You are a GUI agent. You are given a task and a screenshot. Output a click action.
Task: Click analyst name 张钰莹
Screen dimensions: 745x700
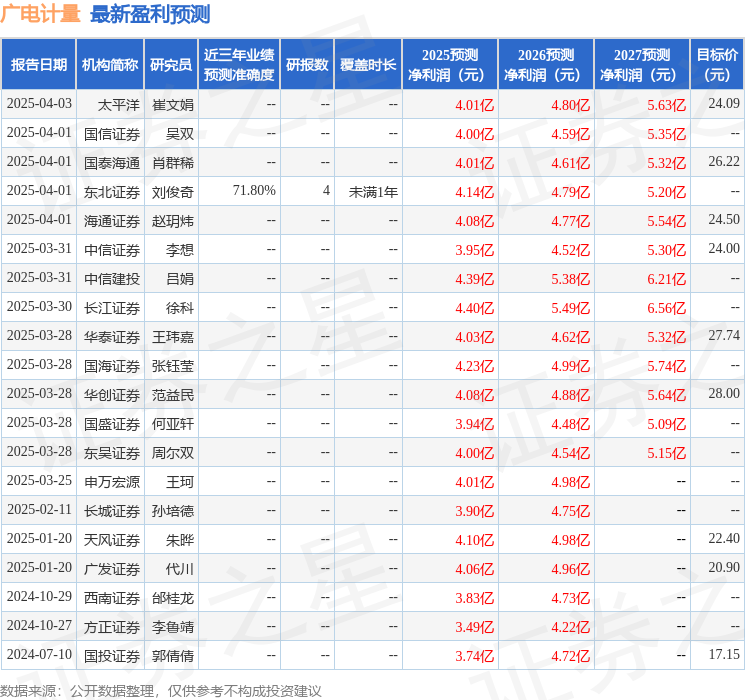point(172,366)
